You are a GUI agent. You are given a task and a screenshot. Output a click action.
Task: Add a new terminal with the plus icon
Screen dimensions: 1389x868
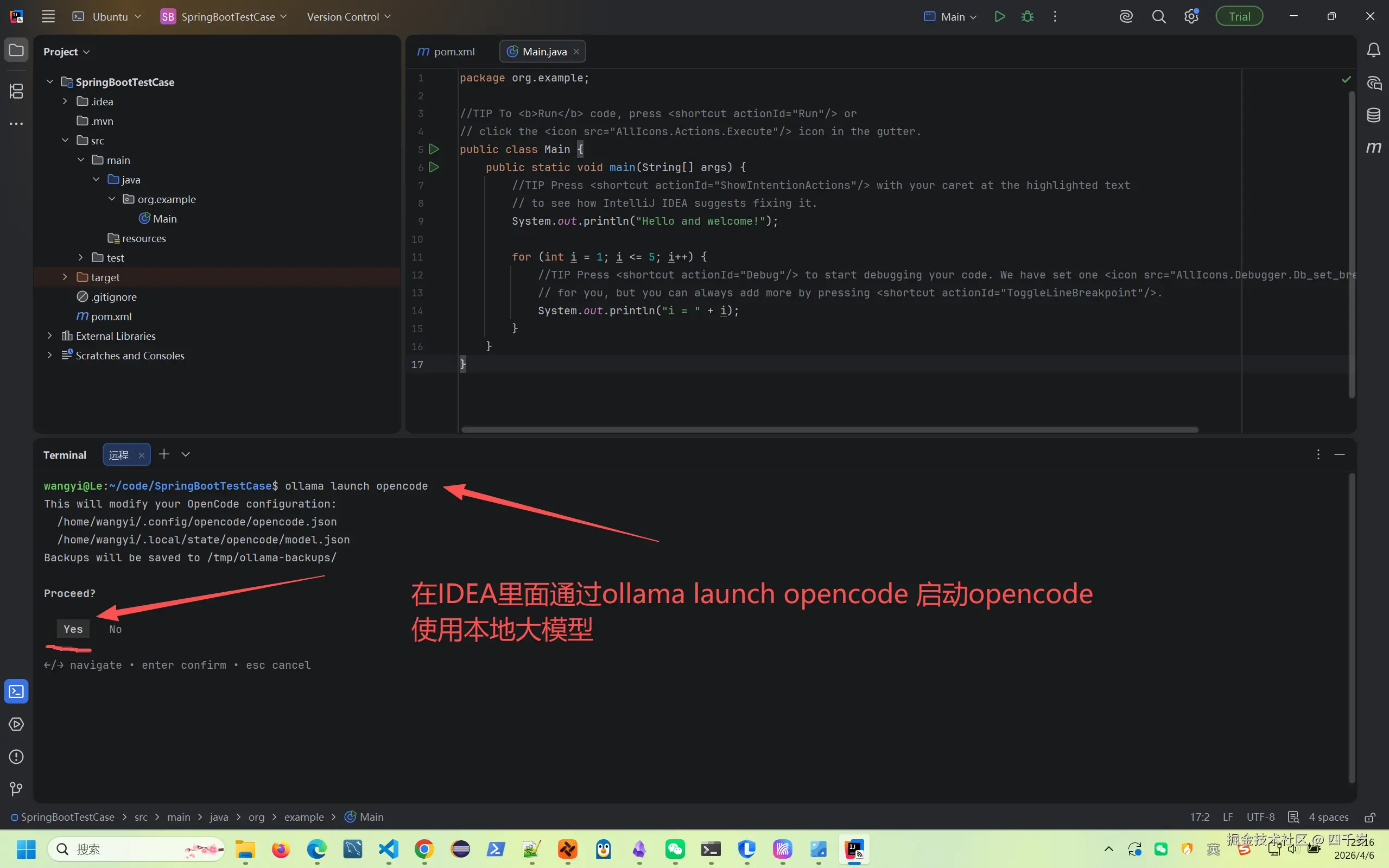point(164,453)
